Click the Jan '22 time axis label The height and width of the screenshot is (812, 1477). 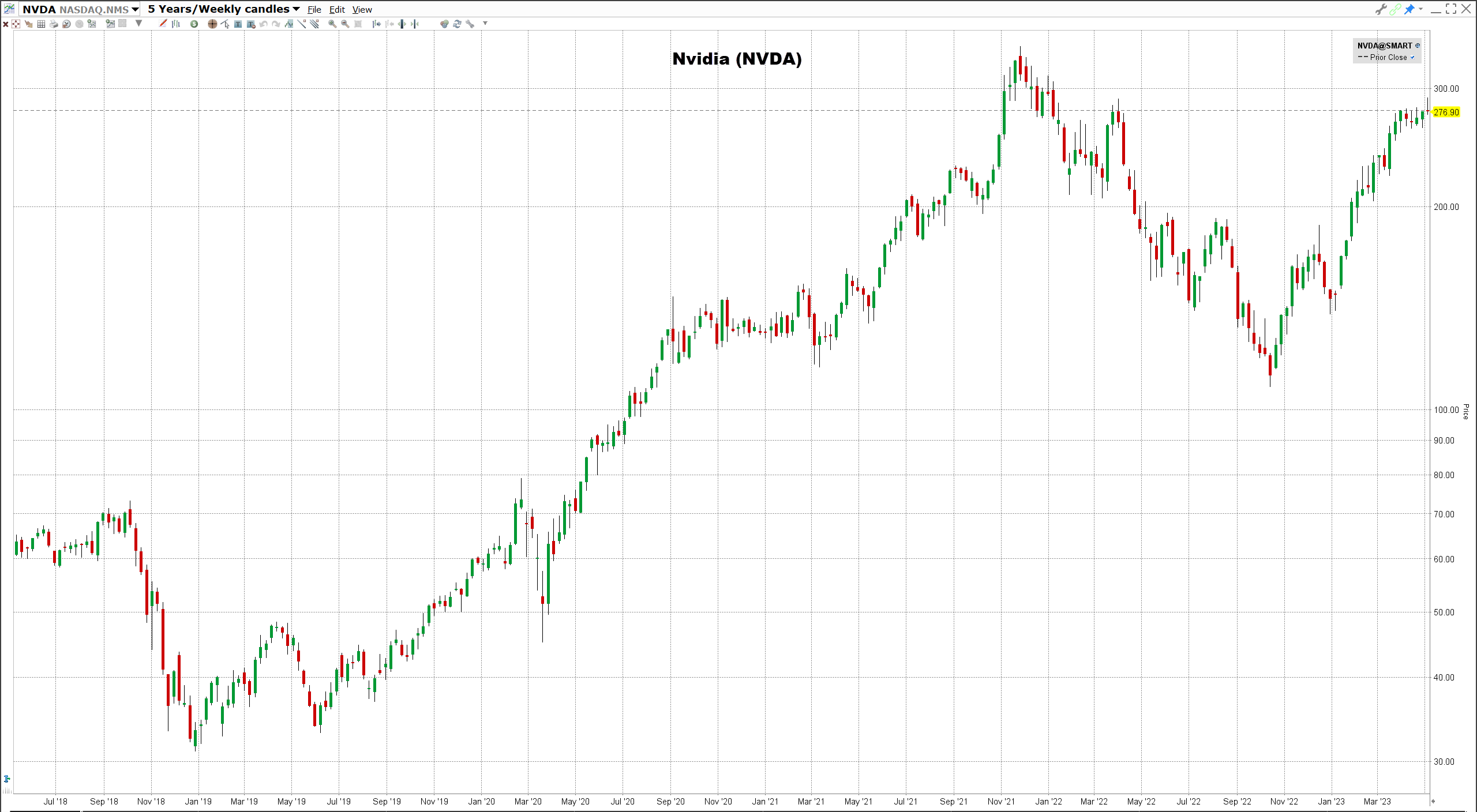[x=1048, y=802]
